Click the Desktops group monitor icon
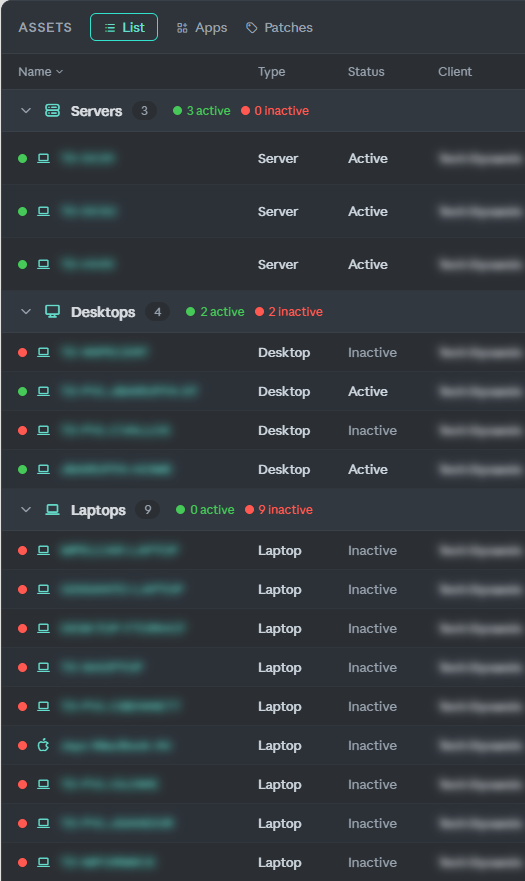This screenshot has width=525, height=881. [x=52, y=311]
